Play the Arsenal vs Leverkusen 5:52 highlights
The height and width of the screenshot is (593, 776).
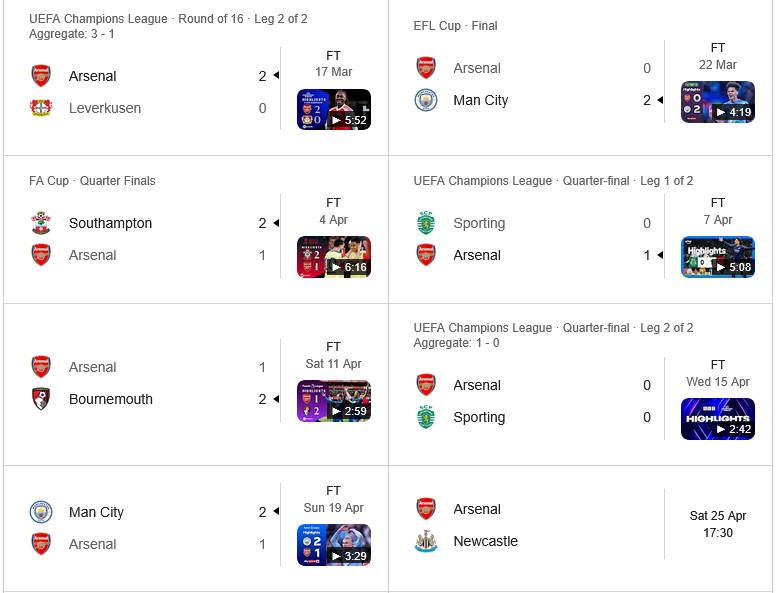tap(334, 109)
